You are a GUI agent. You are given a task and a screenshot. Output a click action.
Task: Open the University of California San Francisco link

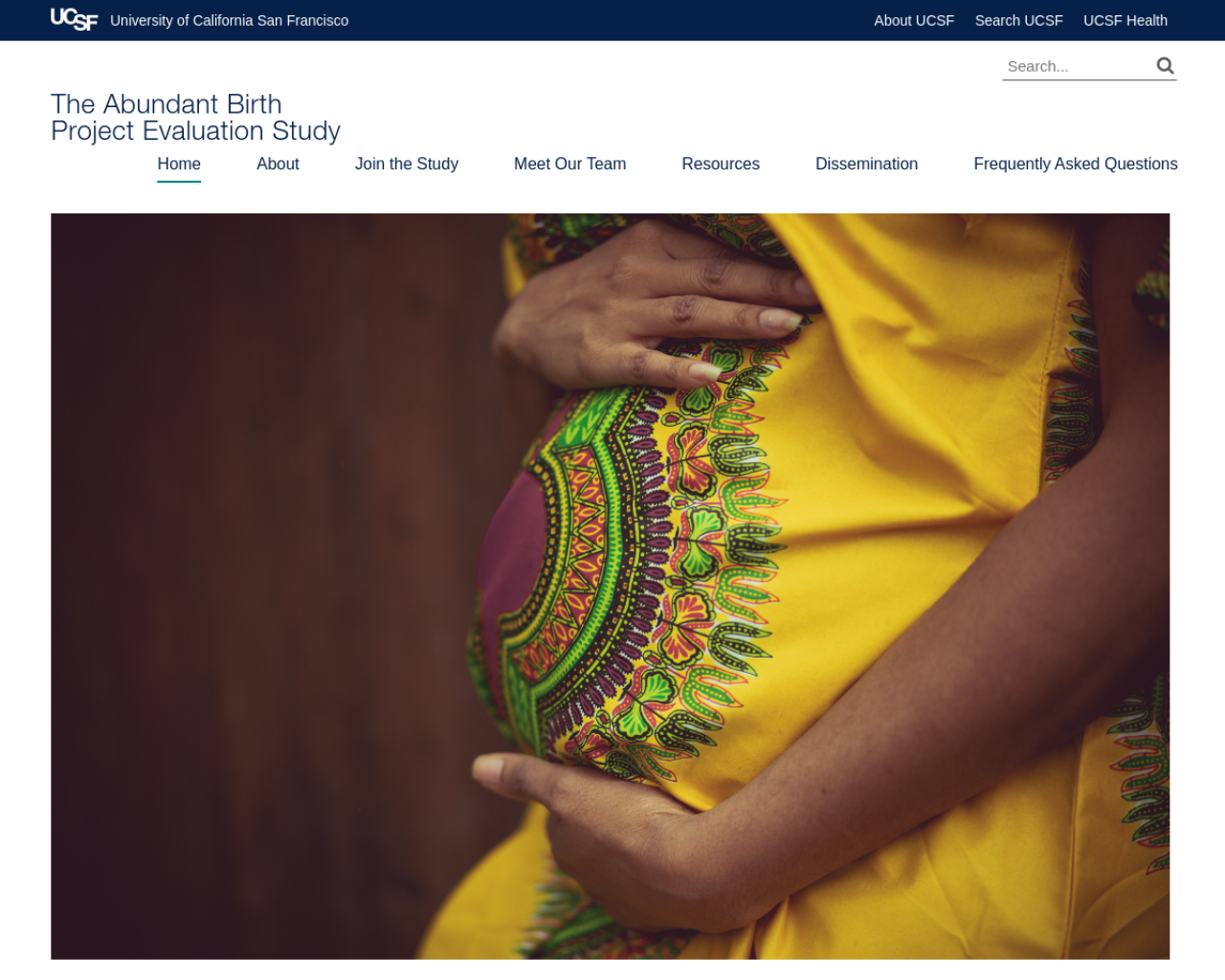(230, 20)
